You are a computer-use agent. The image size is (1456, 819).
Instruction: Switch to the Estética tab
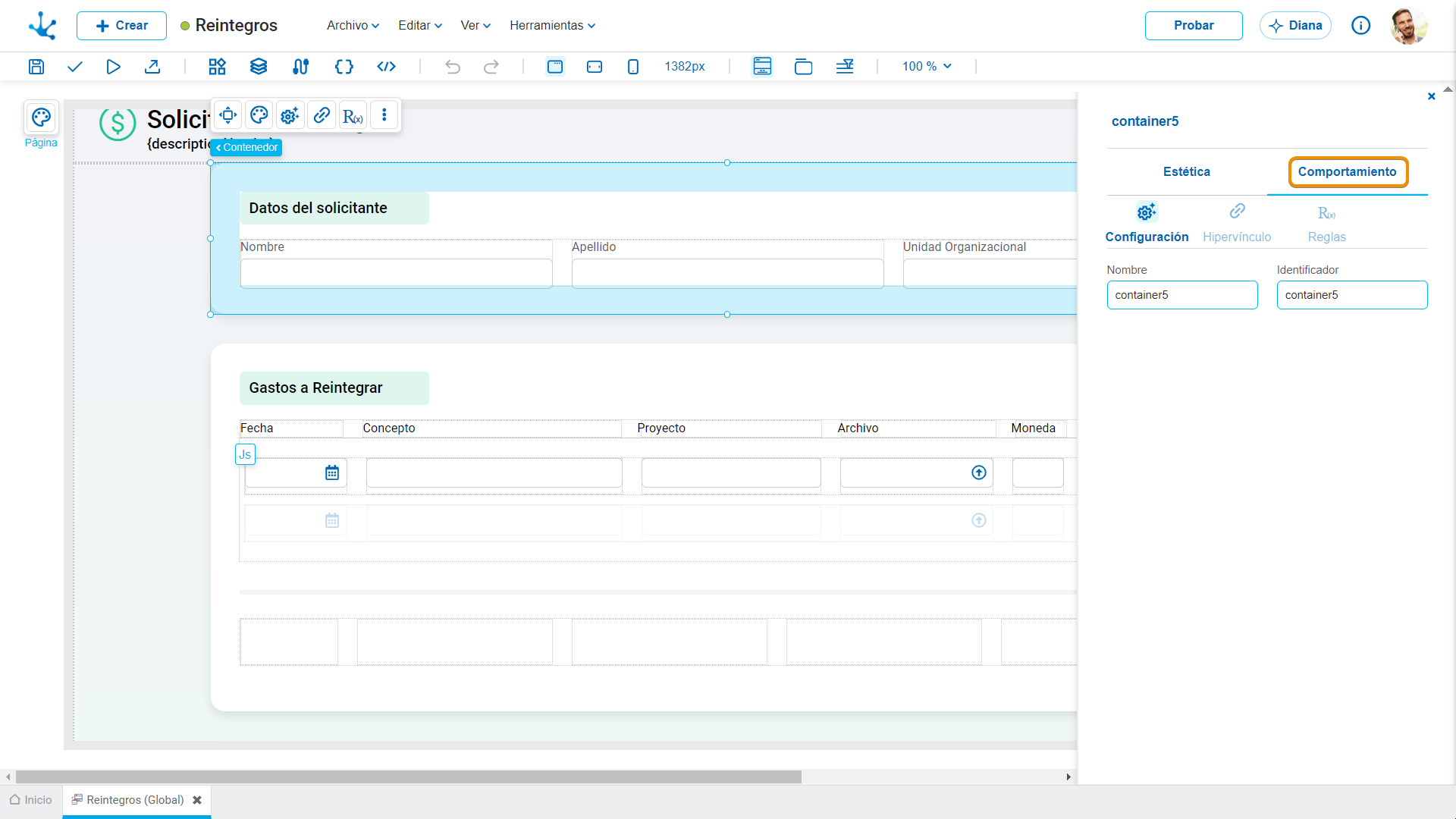(1187, 172)
